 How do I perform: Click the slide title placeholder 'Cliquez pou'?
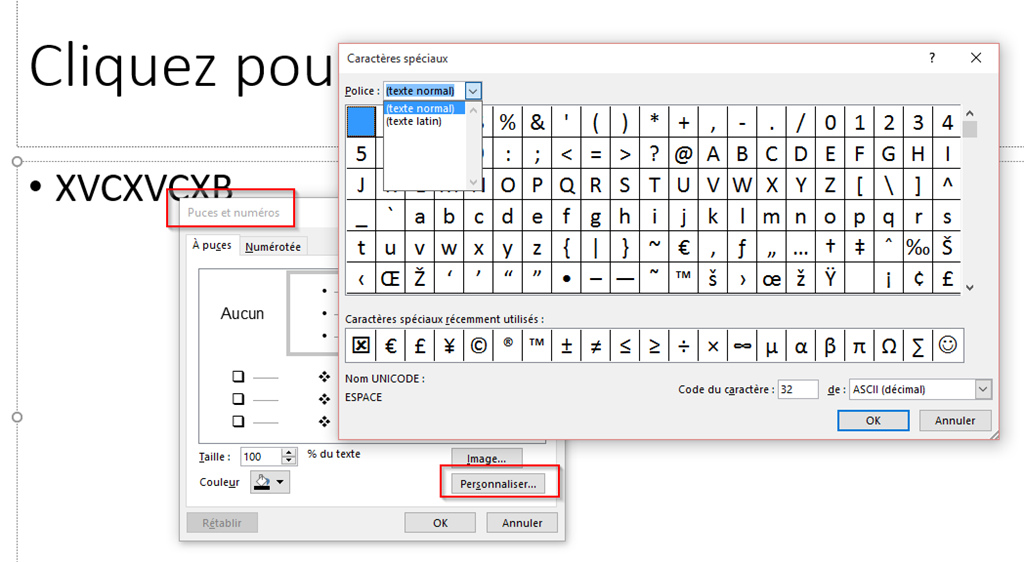pos(181,67)
